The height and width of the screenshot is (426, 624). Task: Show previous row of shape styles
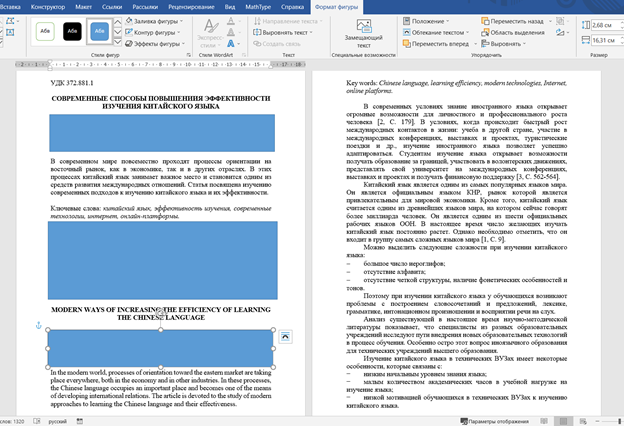[x=118, y=21]
